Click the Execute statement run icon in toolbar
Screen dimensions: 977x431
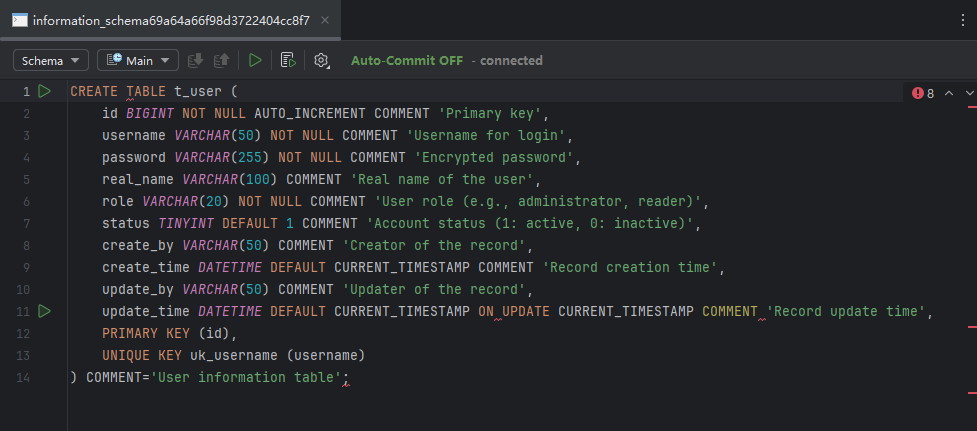pyautogui.click(x=256, y=61)
